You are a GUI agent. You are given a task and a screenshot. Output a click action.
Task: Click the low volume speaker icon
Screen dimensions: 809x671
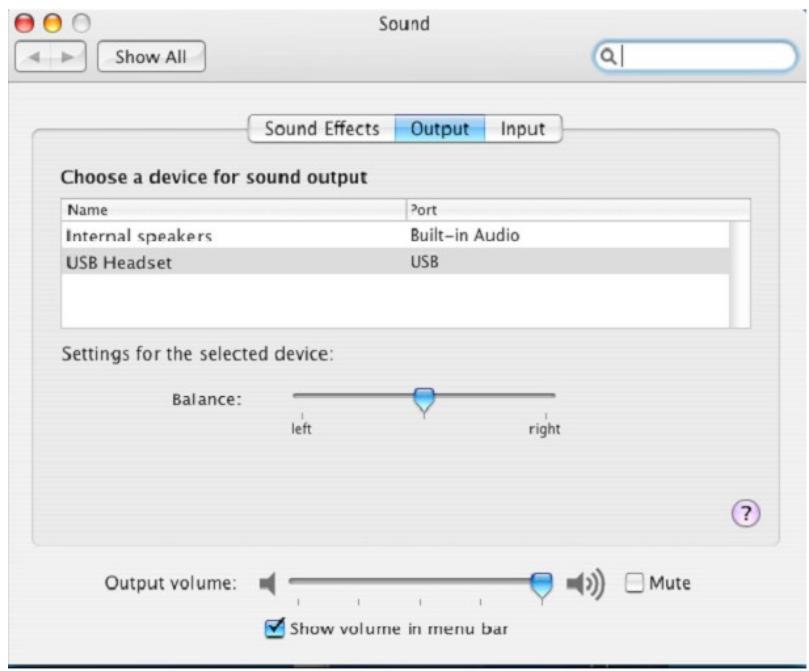(267, 583)
